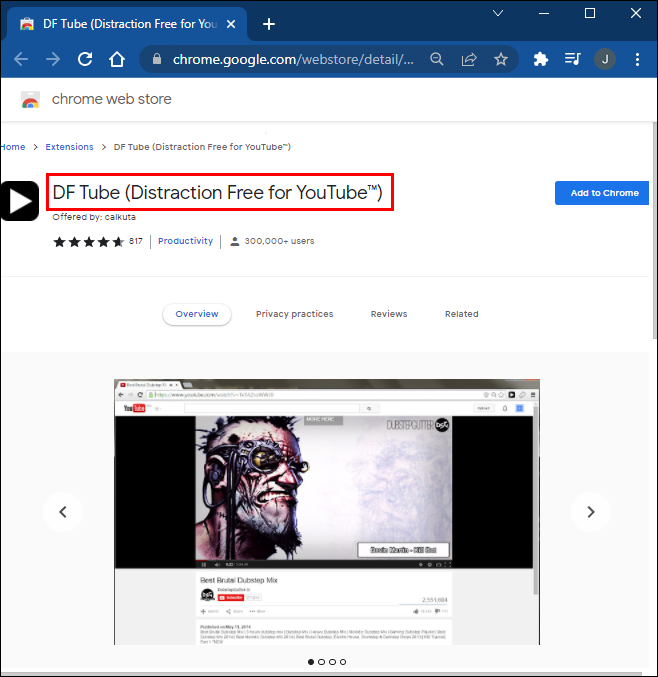Image resolution: width=658 pixels, height=677 pixels.
Task: Maximize the Chrome window
Action: click(x=590, y=13)
